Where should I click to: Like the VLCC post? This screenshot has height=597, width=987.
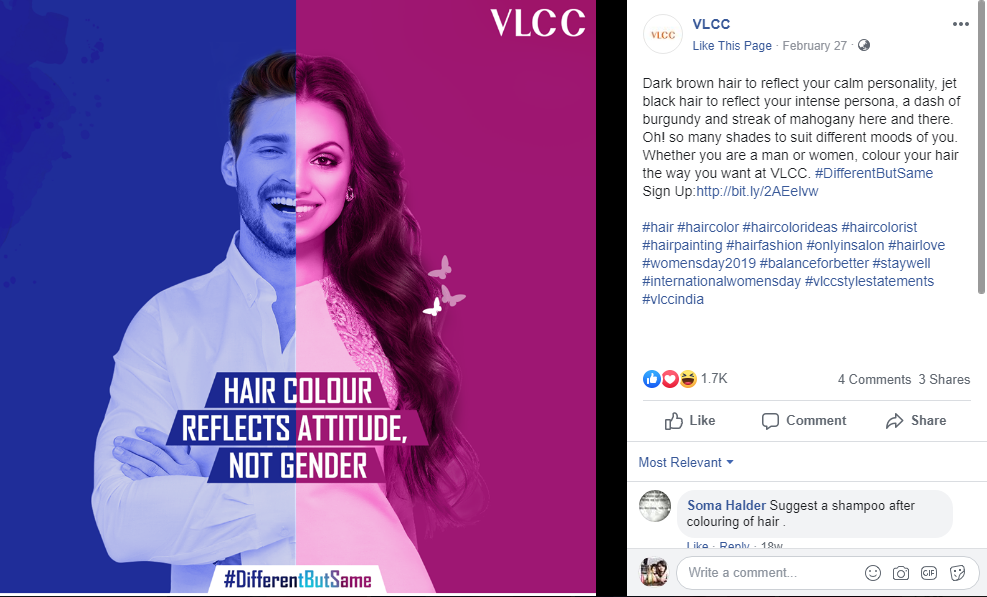pos(690,421)
